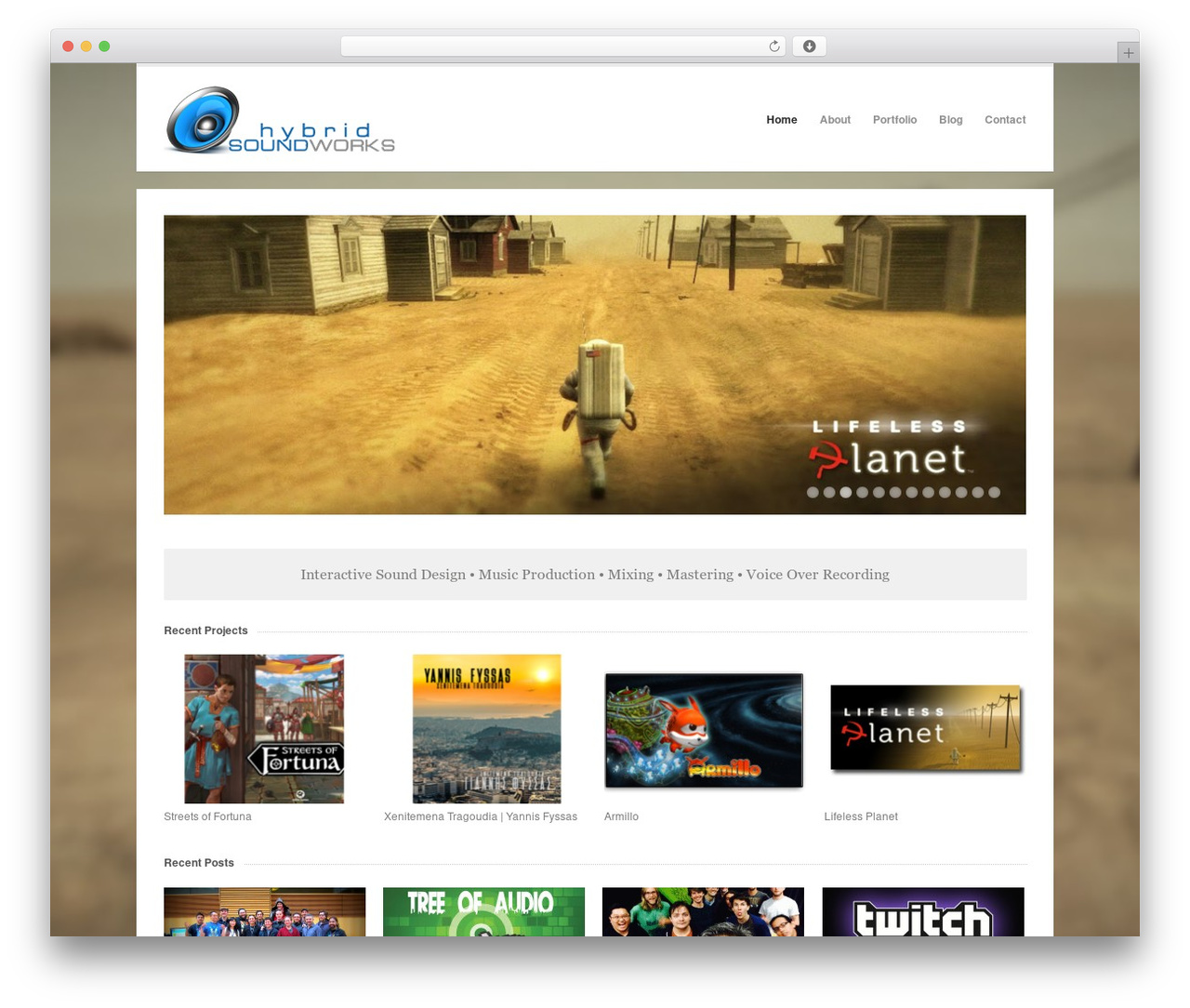Maximize the window with the green button

click(104, 46)
